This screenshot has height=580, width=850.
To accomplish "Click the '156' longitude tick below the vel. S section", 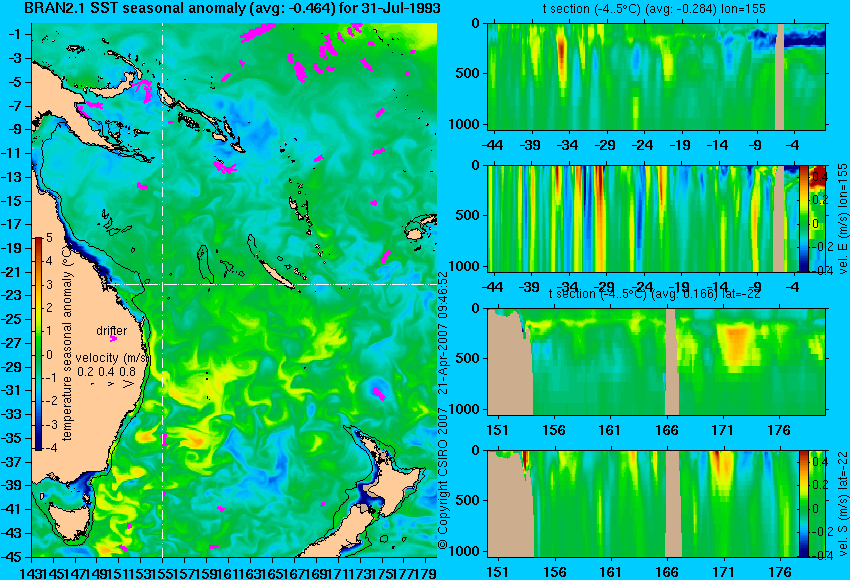I will (553, 572).
